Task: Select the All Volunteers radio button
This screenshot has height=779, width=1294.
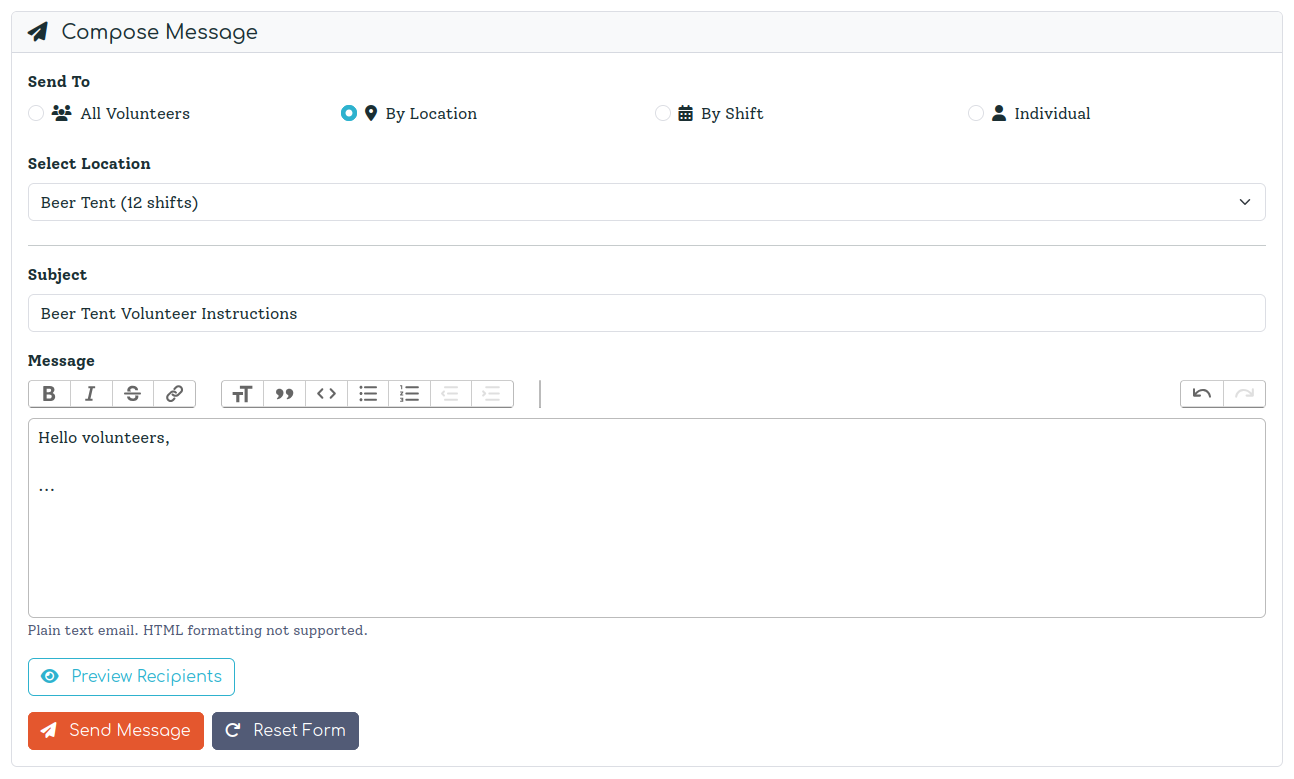Action: 35,113
